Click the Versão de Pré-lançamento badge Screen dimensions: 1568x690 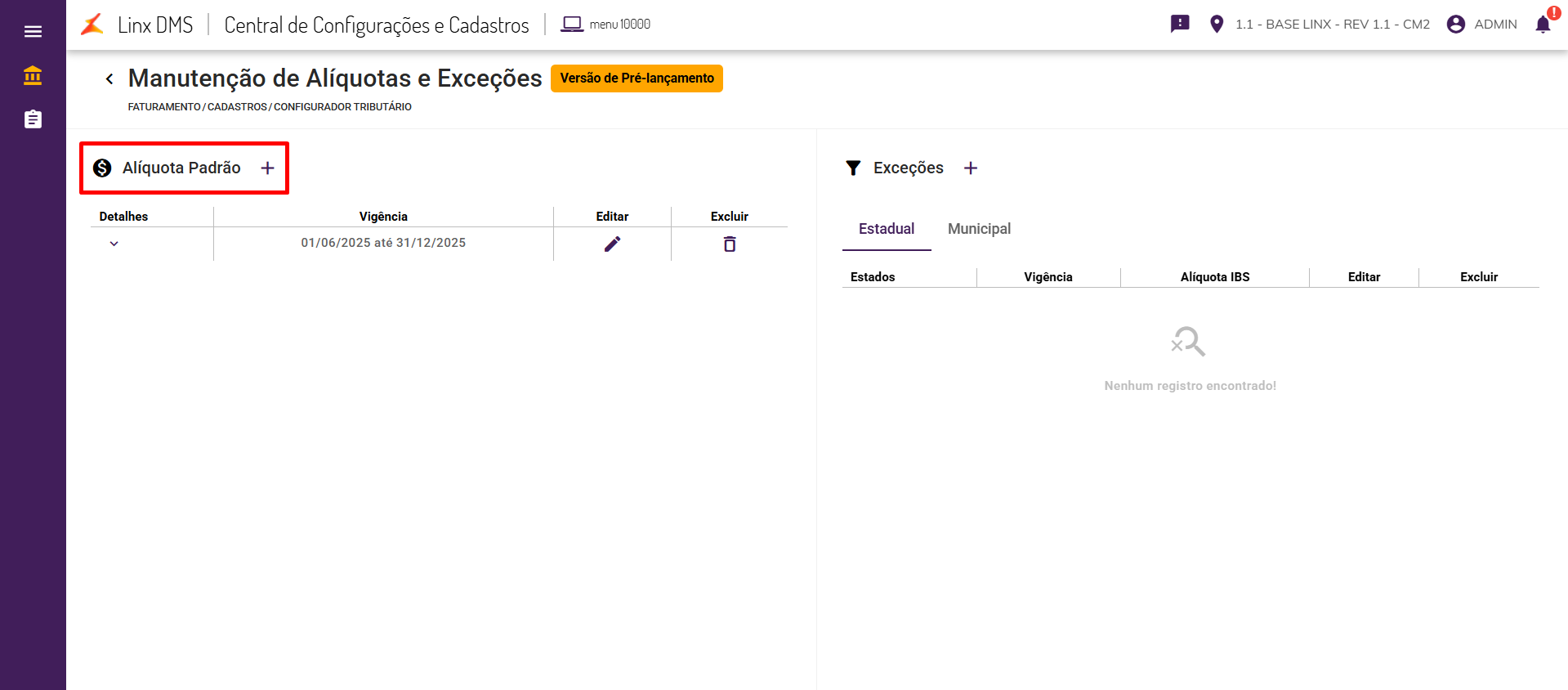tap(637, 78)
